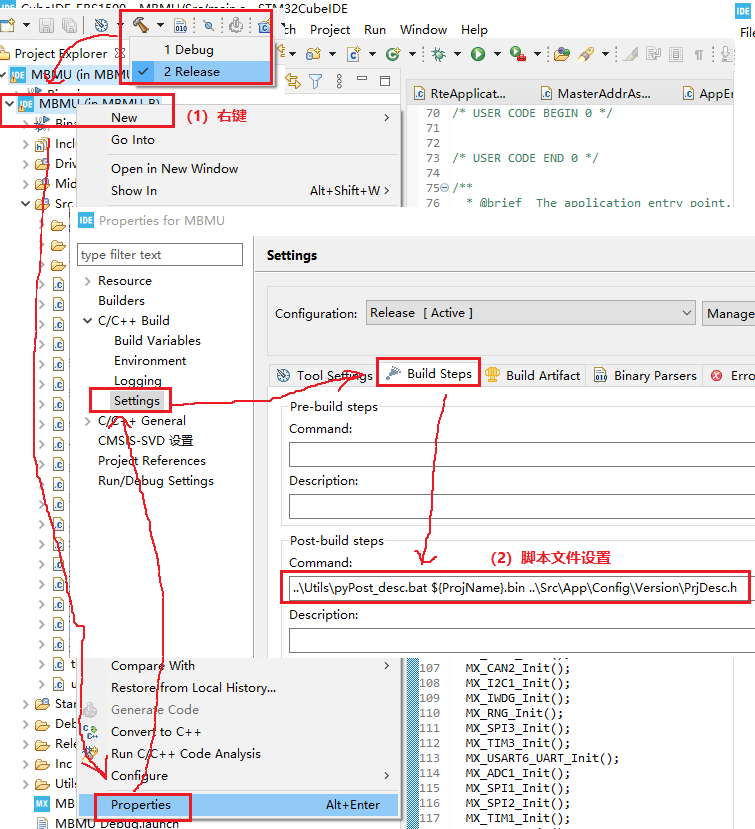Open the Configuration Release [Active] combo box
Screen dimensions: 755x829
(530, 313)
